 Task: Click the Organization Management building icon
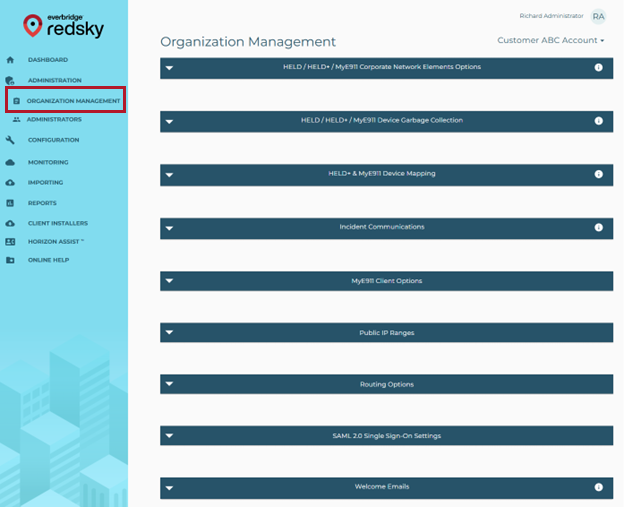[16, 101]
